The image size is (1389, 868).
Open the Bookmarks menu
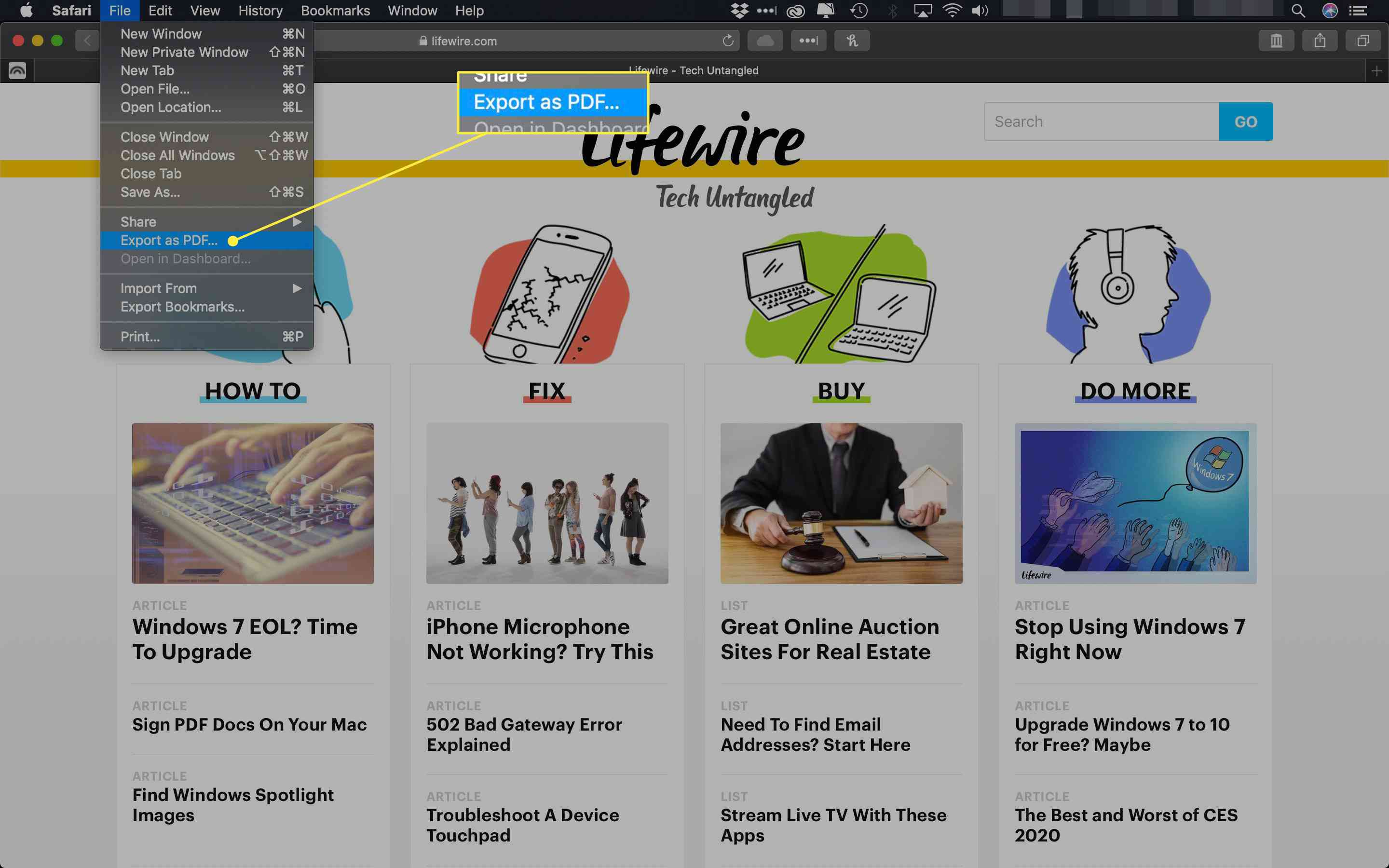(335, 10)
